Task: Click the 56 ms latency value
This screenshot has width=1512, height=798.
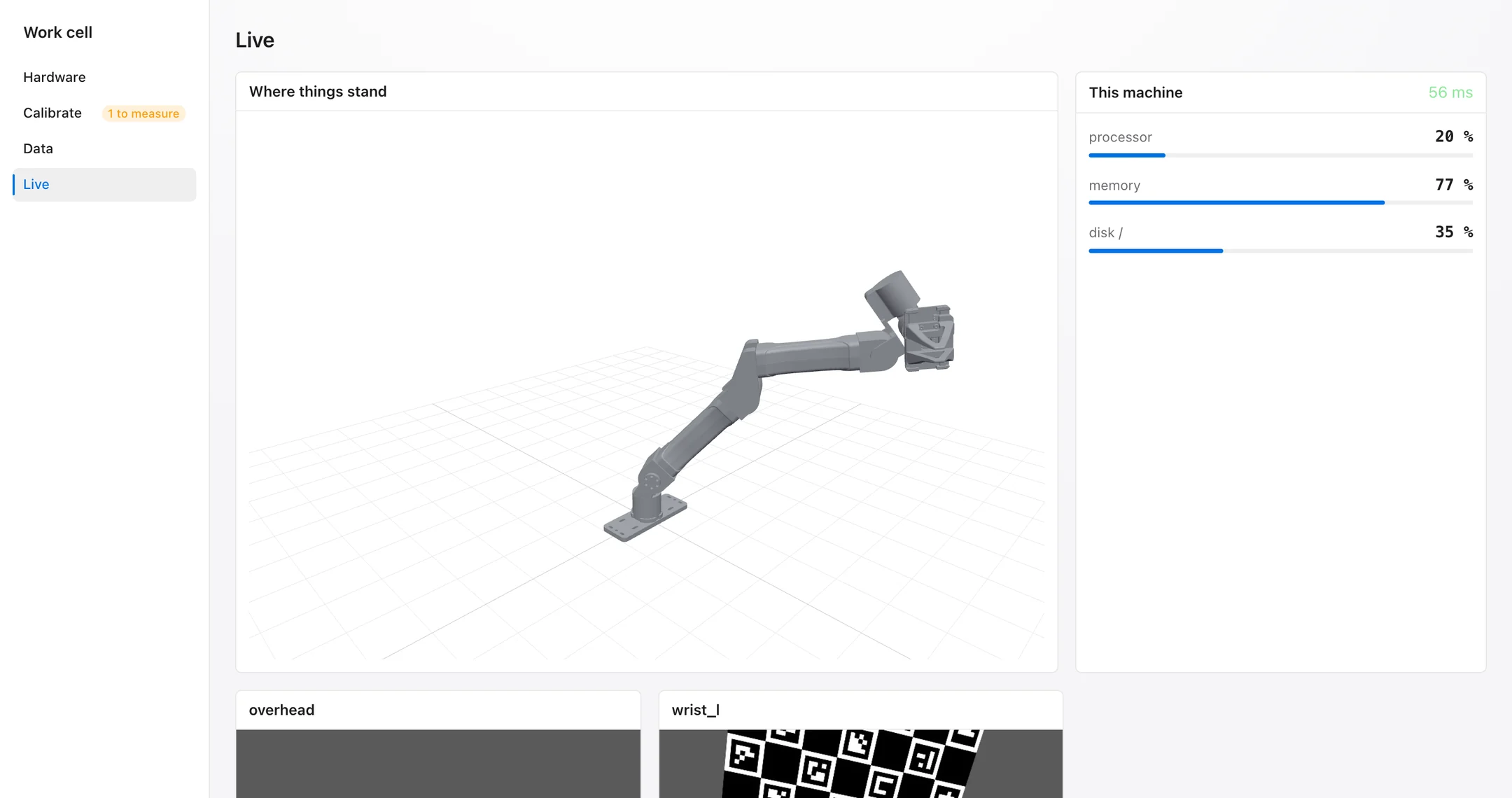Action: click(1450, 92)
